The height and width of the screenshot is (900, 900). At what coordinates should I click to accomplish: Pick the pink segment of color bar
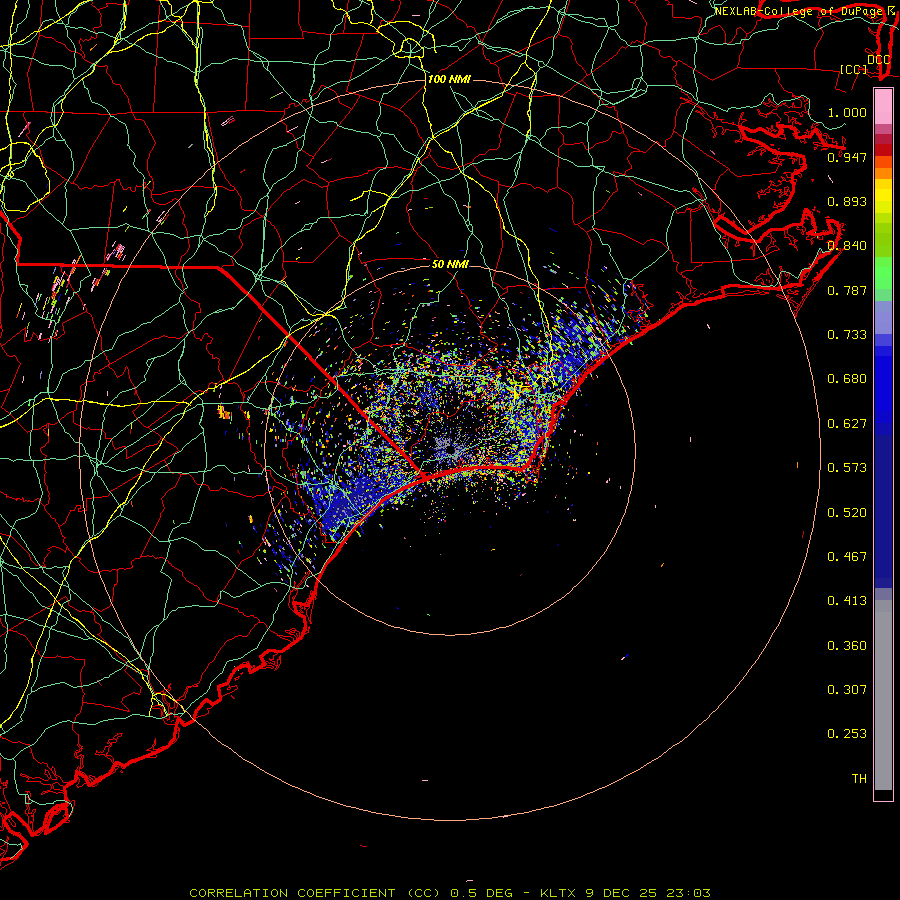click(x=883, y=107)
